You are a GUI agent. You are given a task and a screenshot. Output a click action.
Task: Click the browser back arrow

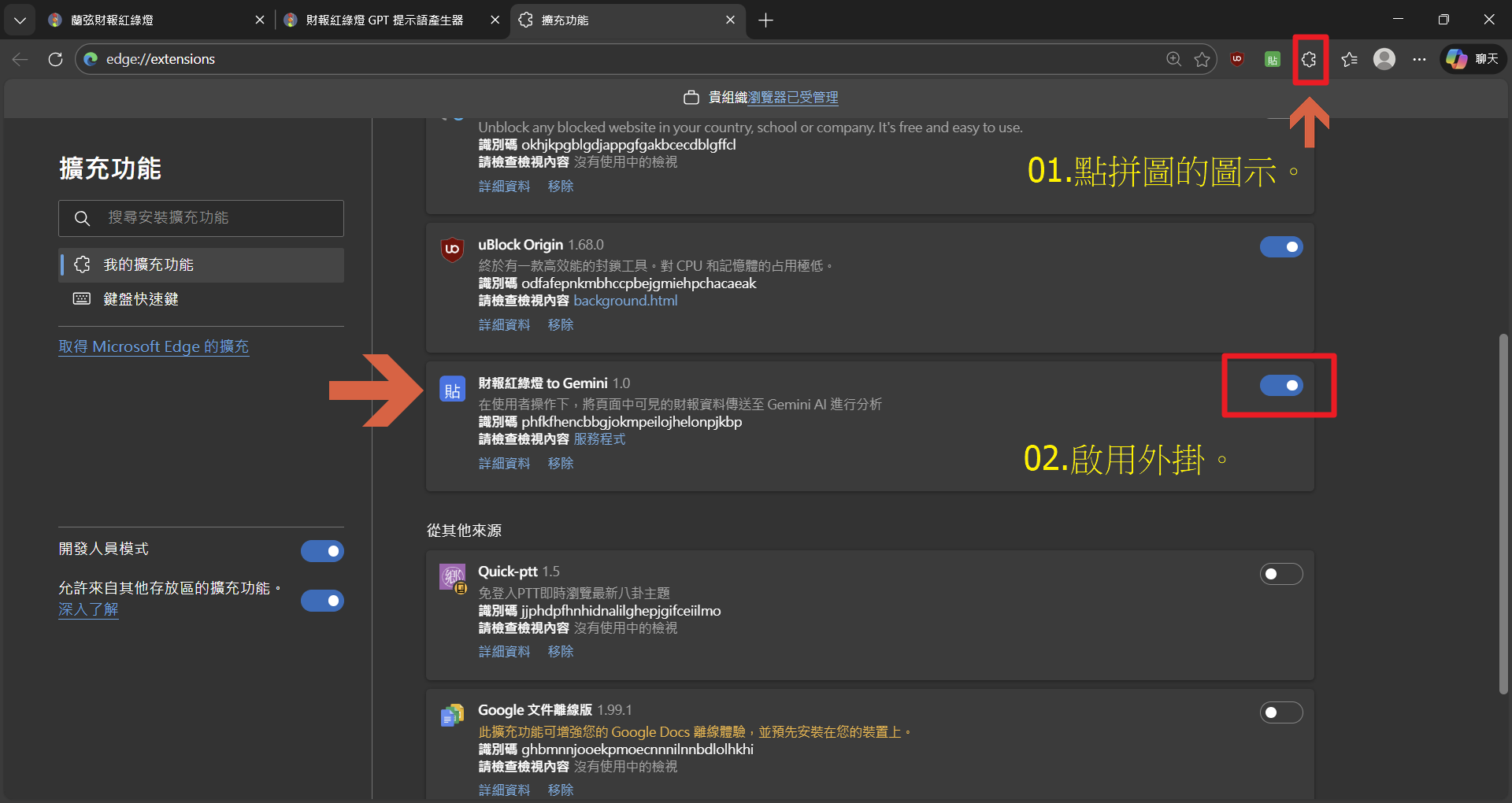point(20,59)
